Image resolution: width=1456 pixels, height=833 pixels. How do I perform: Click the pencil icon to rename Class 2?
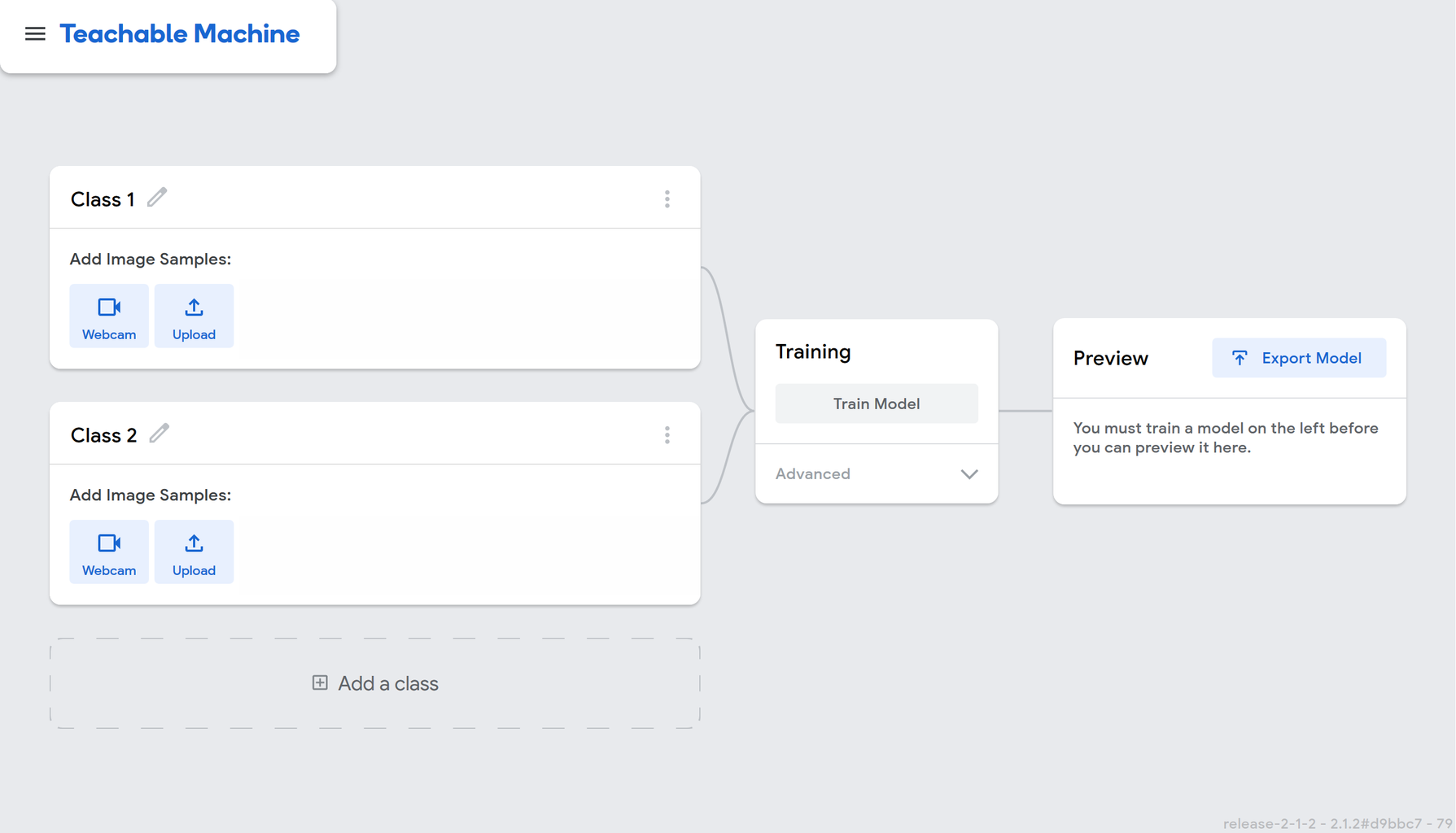click(x=160, y=433)
